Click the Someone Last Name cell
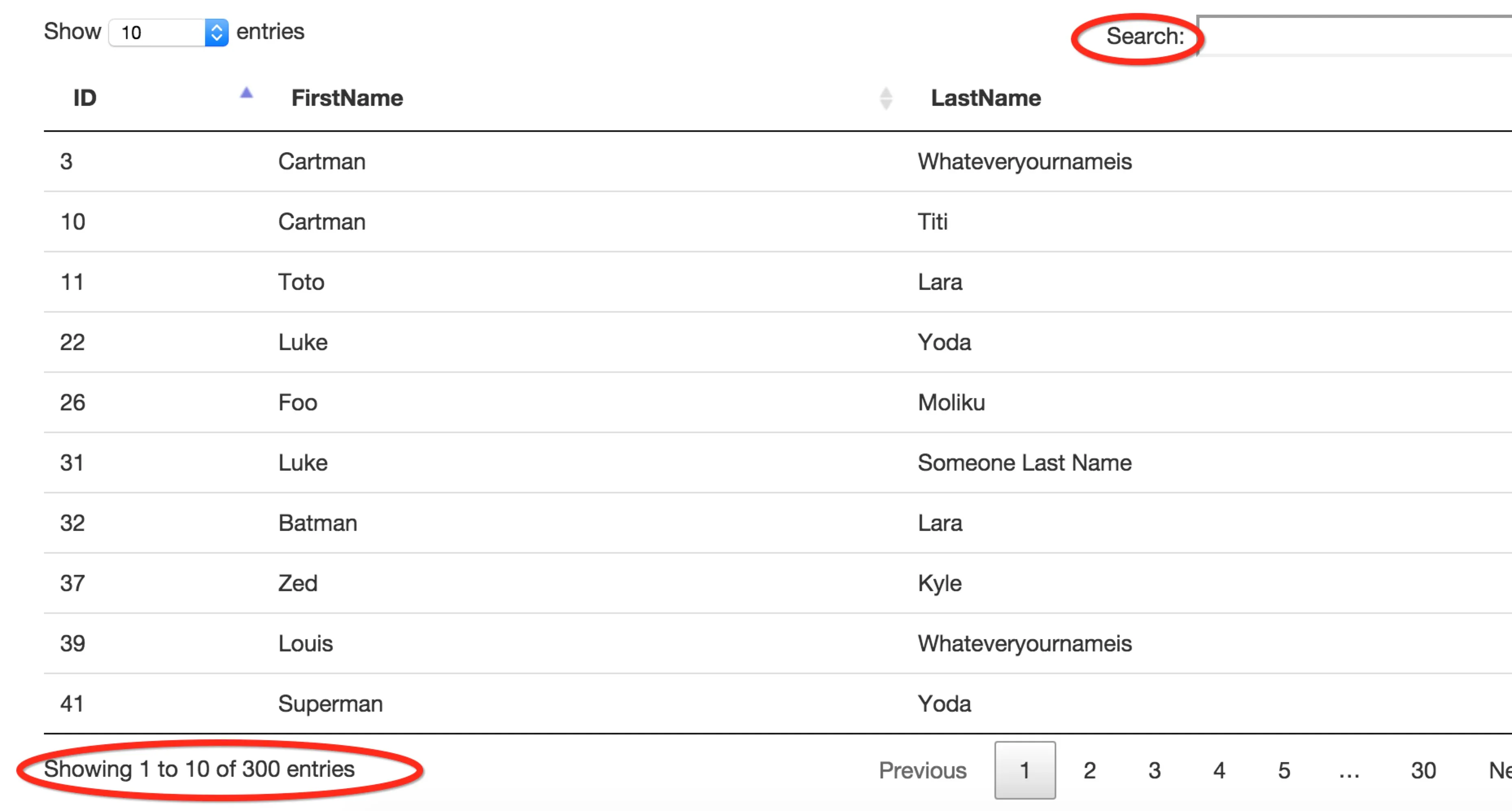 1024,463
